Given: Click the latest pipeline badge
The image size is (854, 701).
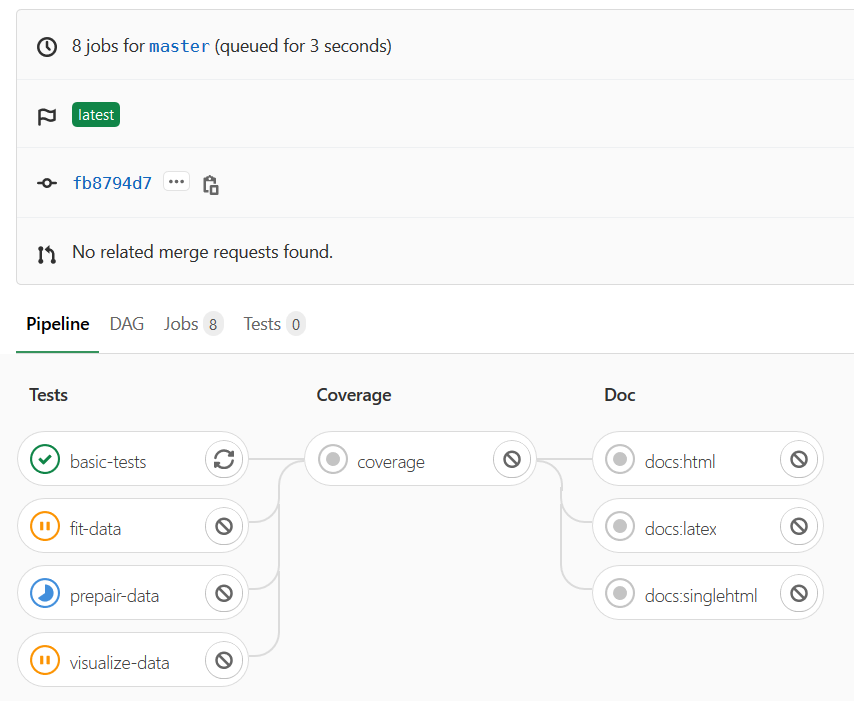Looking at the screenshot, I should (x=95, y=114).
